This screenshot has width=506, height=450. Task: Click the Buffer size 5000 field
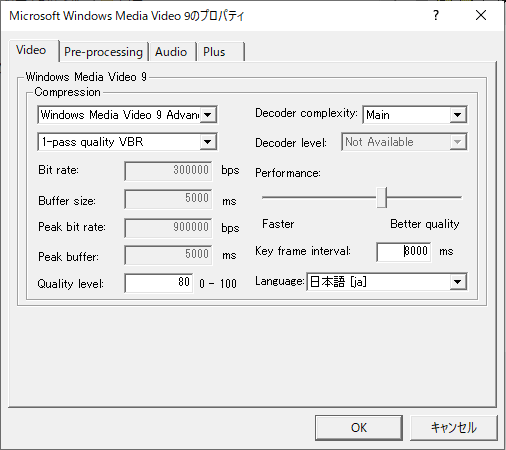168,199
